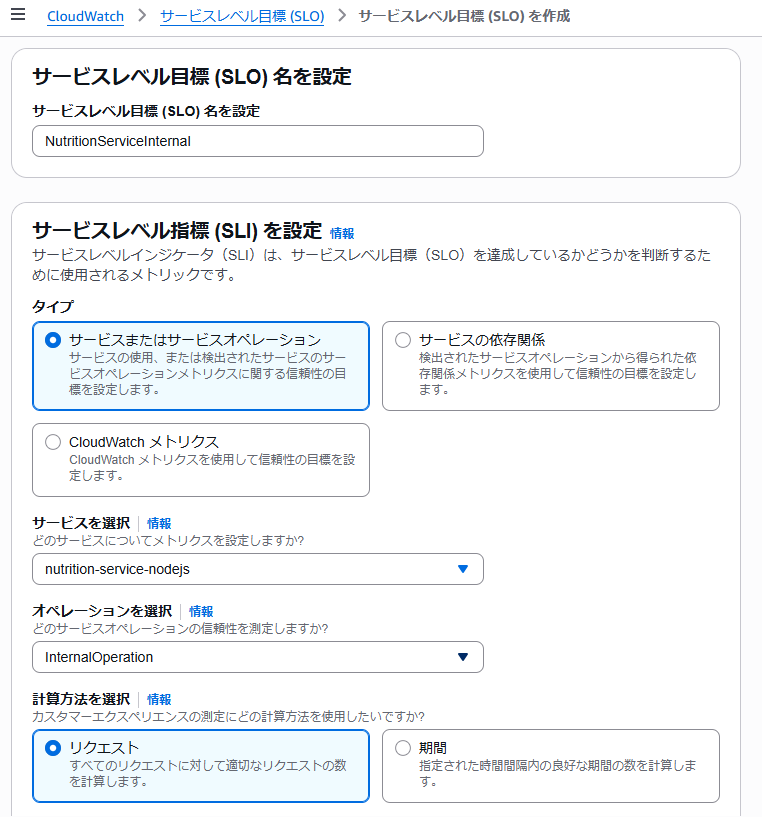Click the blue arrow of service dropdown
This screenshot has width=762, height=817.
coord(462,569)
